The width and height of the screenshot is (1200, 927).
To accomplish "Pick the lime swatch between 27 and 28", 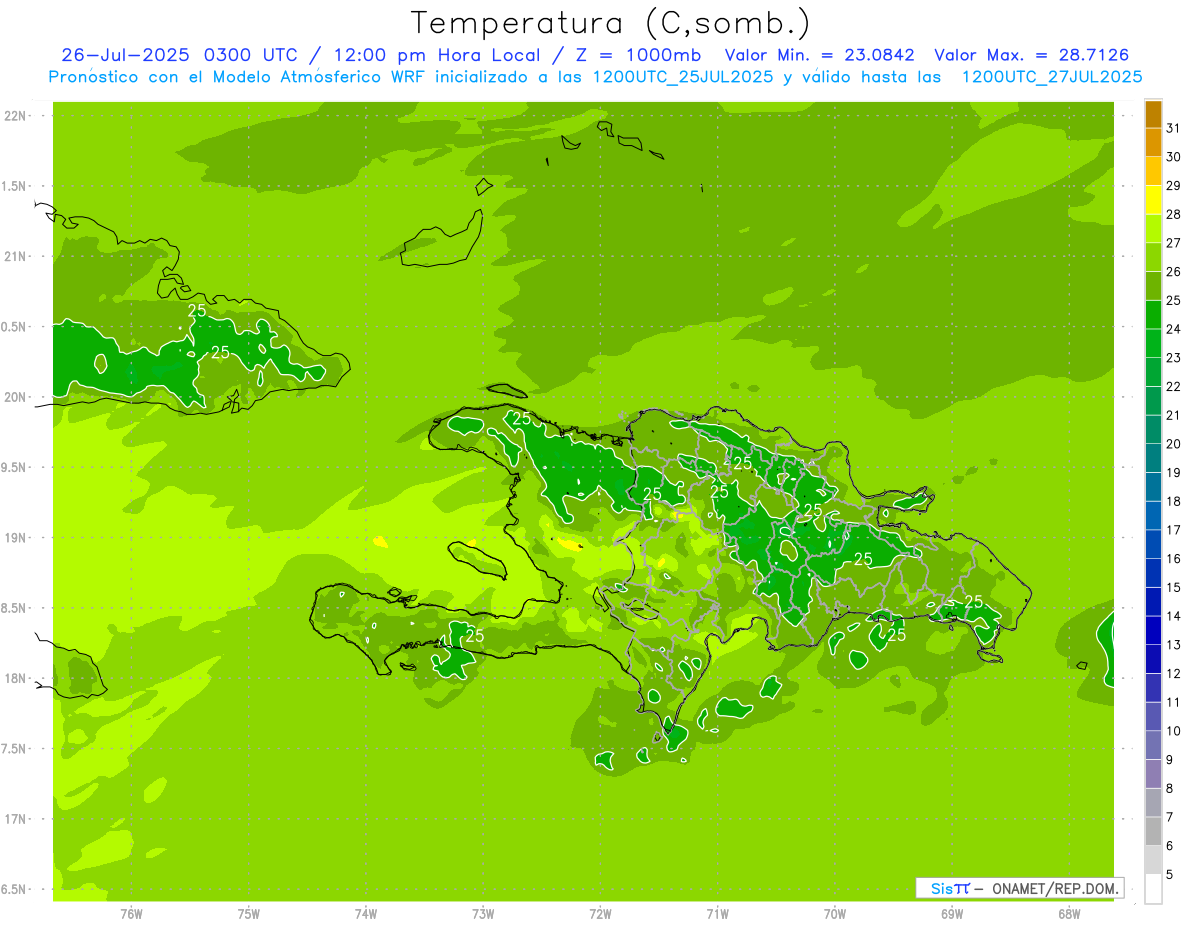I will [1153, 229].
